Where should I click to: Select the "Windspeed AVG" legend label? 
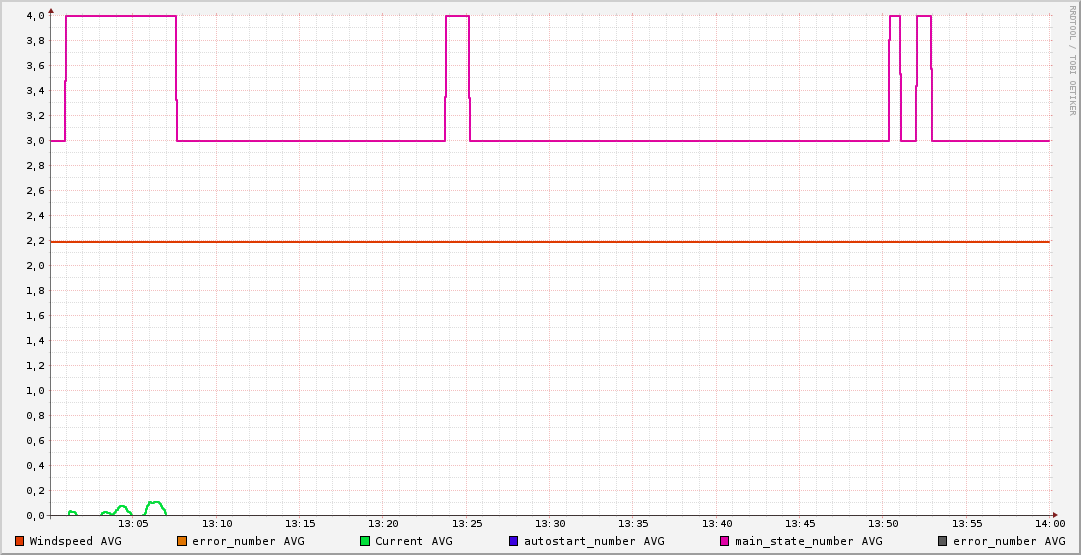pyautogui.click(x=75, y=541)
